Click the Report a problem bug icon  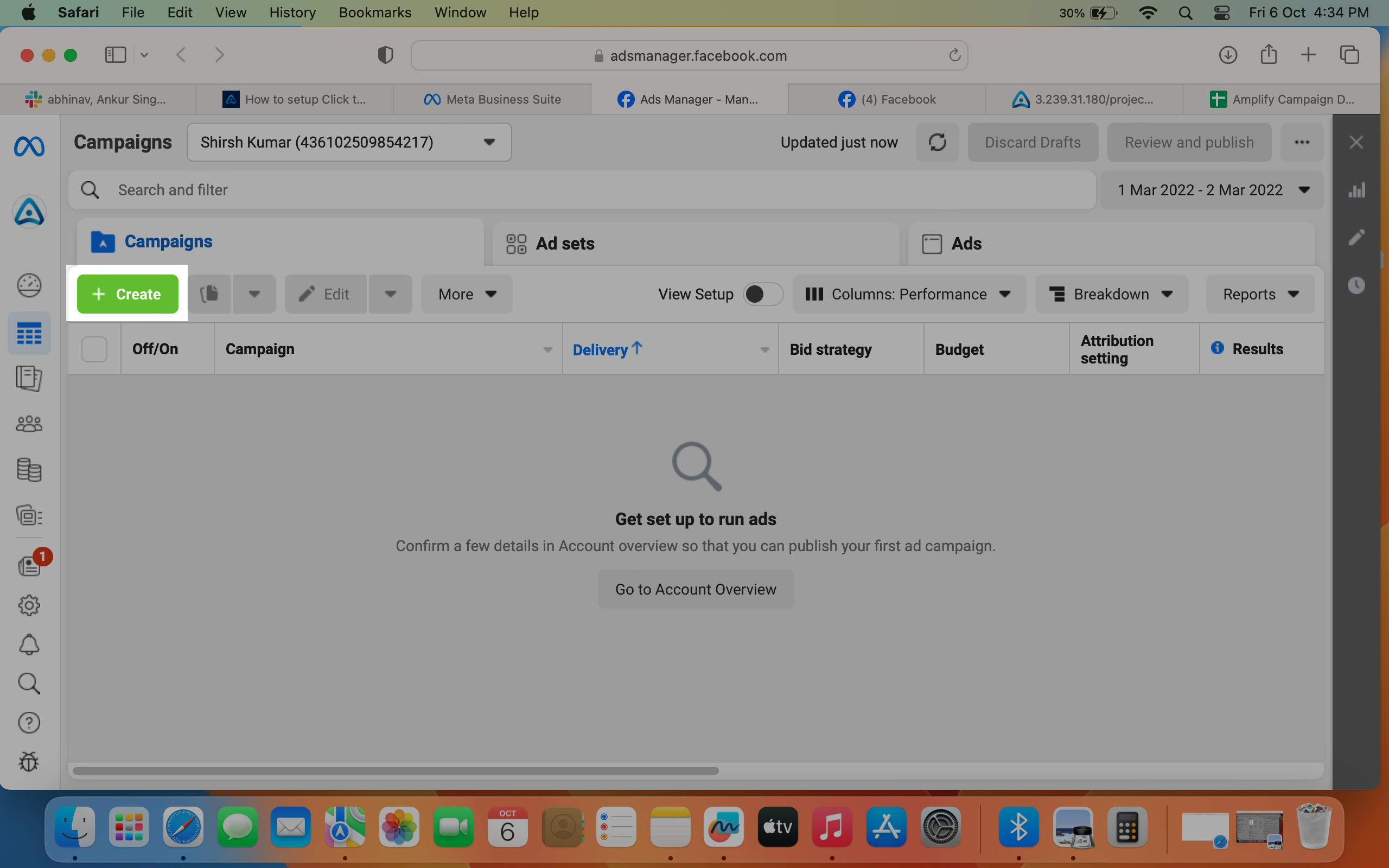tap(29, 762)
